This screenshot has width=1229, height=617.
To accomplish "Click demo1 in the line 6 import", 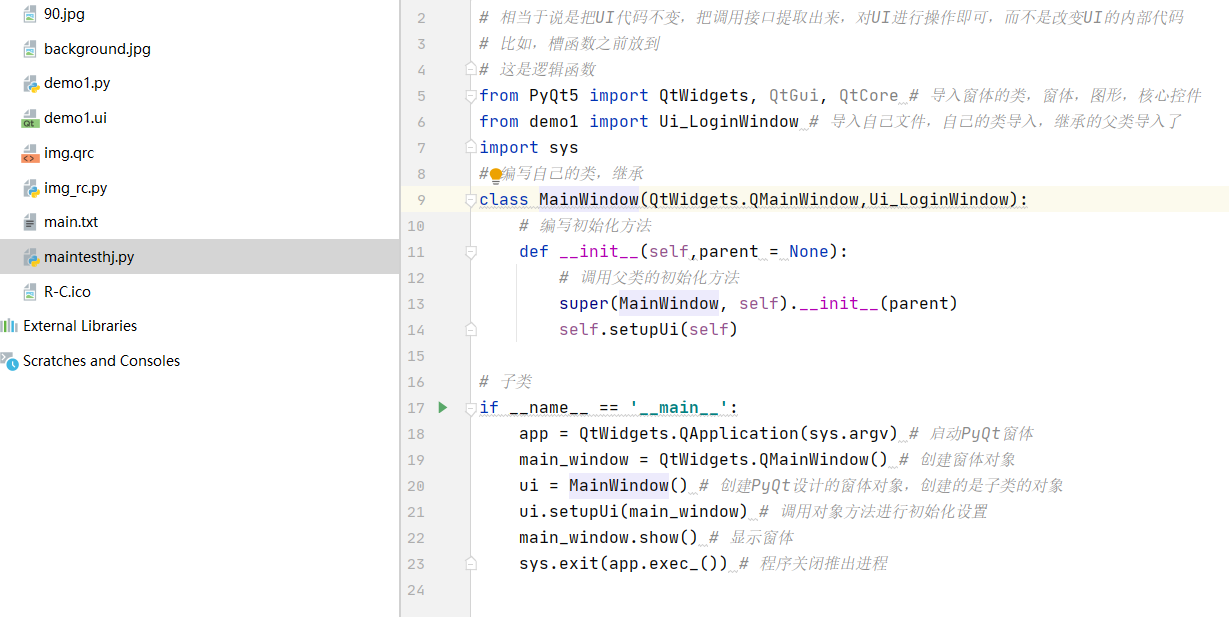I will [x=554, y=122].
